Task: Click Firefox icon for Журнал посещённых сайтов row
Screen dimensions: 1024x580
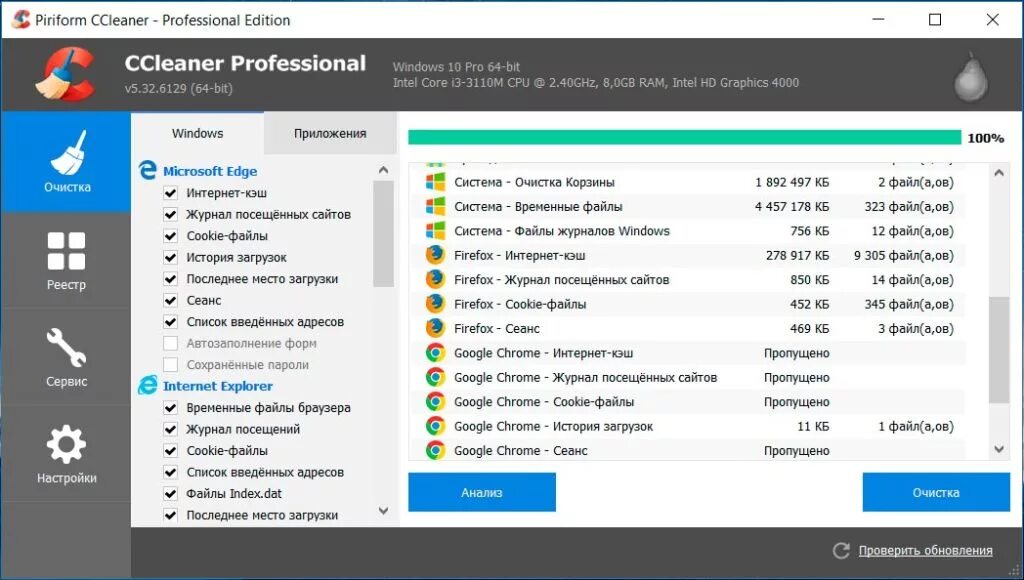Action: click(x=435, y=280)
